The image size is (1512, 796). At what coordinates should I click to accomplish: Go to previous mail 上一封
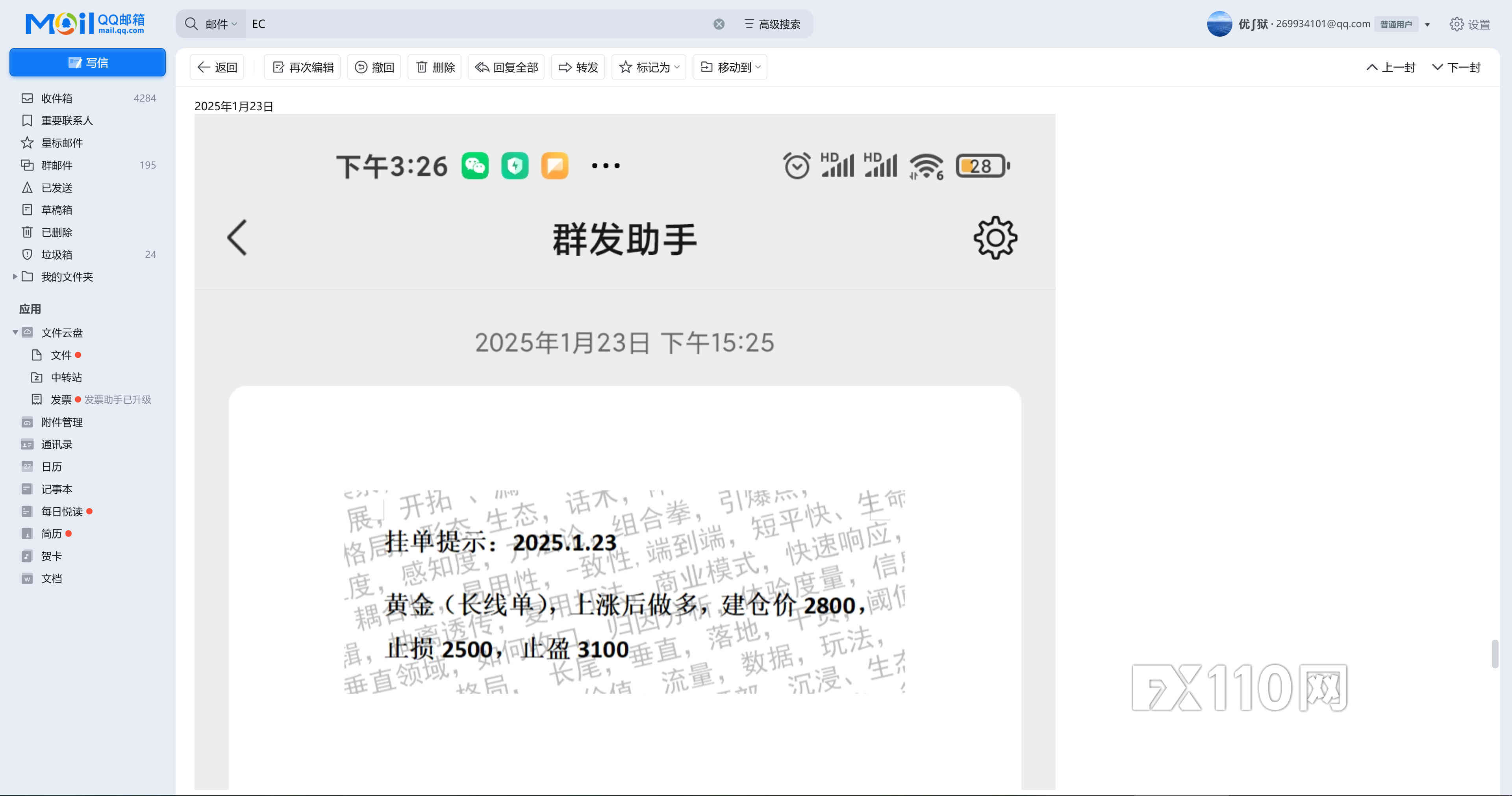[1390, 67]
